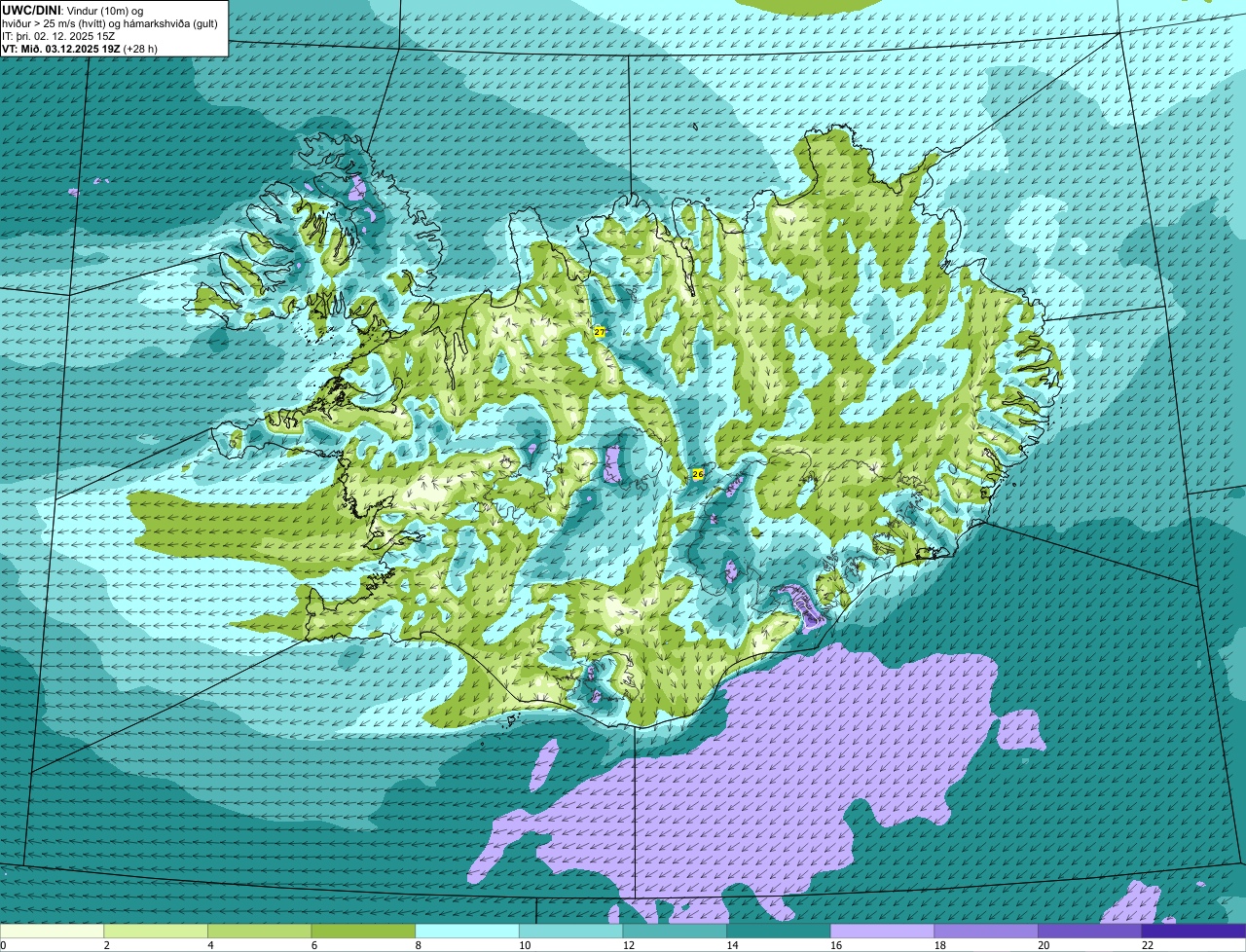Click legend scale label '10'
The image size is (1246, 952).
pyautogui.click(x=525, y=945)
